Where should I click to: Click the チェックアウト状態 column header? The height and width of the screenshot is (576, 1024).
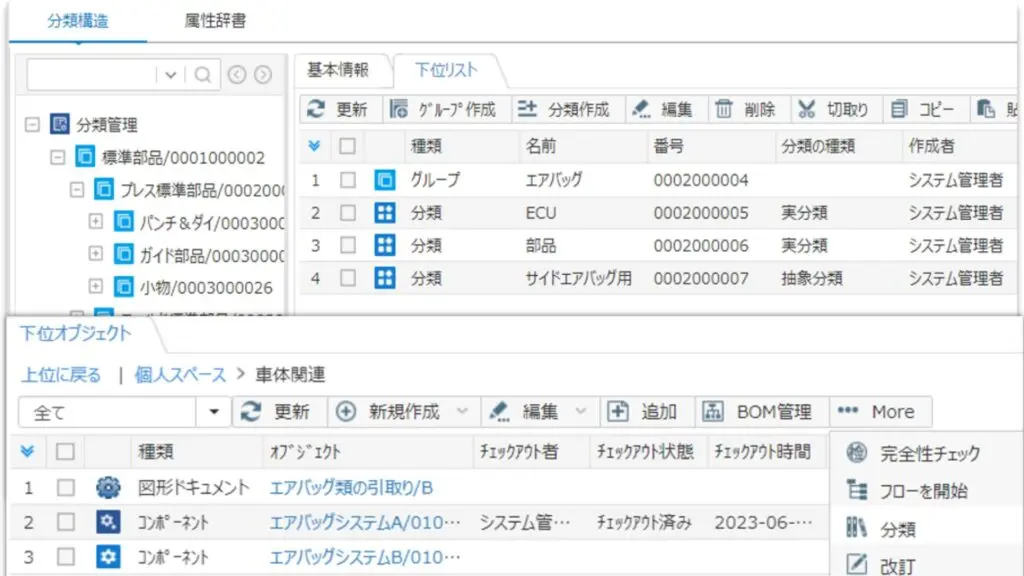tap(645, 451)
